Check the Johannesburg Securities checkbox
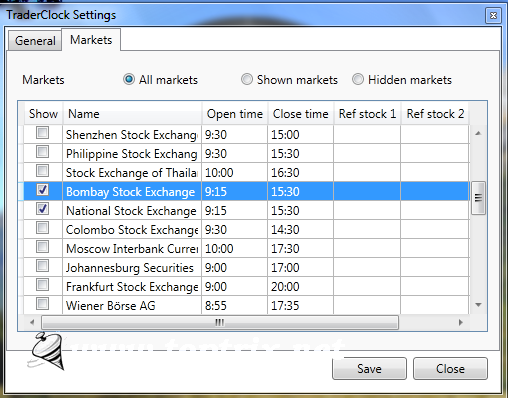The height and width of the screenshot is (398, 508). (42, 266)
